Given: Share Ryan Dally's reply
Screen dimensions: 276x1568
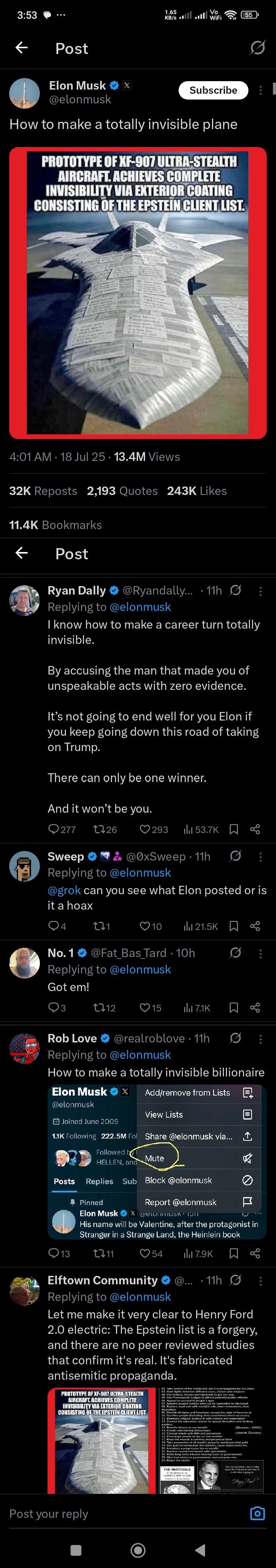Looking at the screenshot, I should point(255,829).
